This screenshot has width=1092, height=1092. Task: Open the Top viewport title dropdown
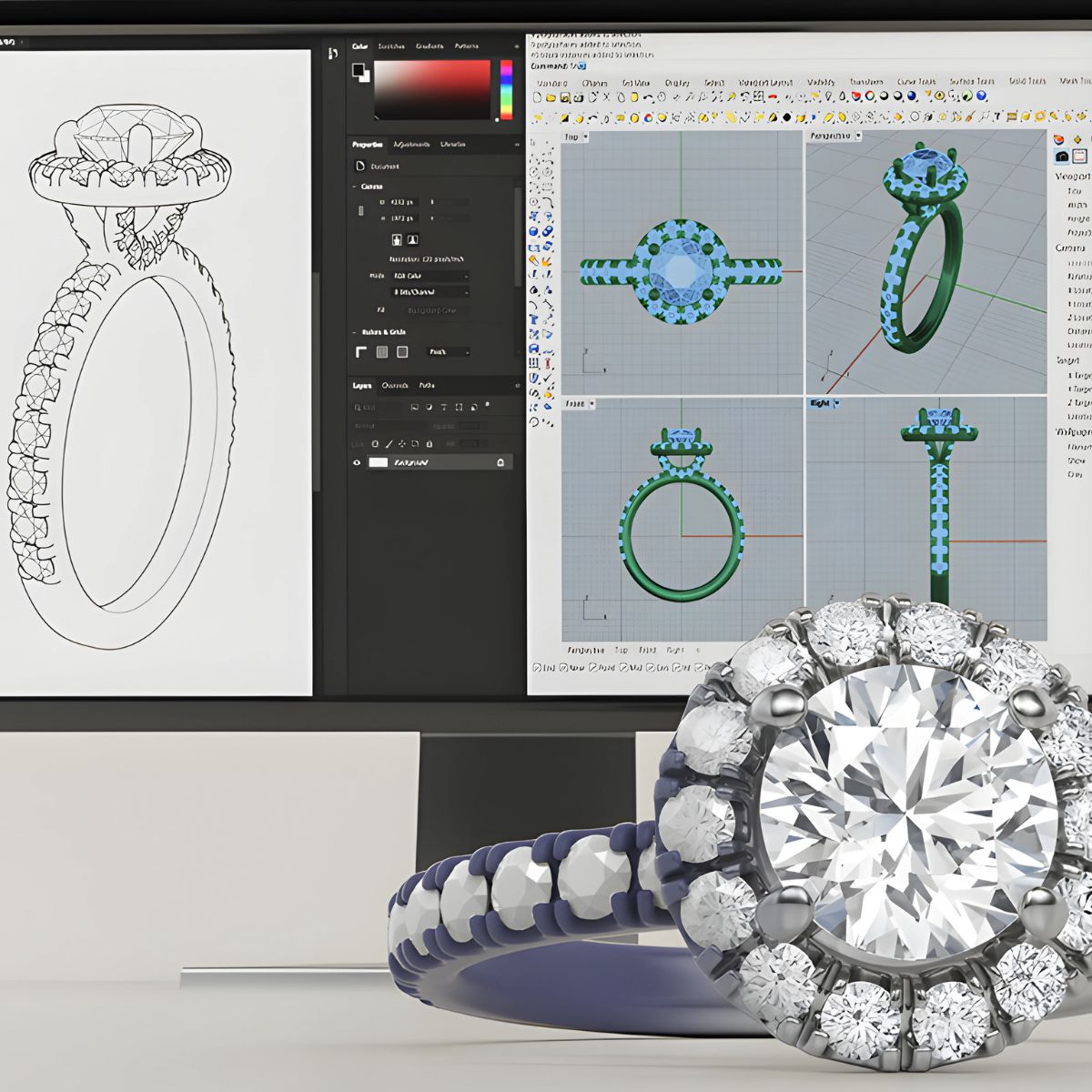point(586,136)
